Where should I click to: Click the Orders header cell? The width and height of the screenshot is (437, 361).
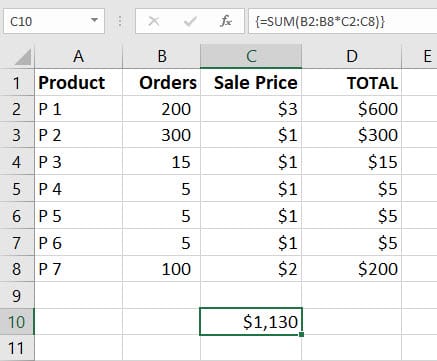[162, 82]
